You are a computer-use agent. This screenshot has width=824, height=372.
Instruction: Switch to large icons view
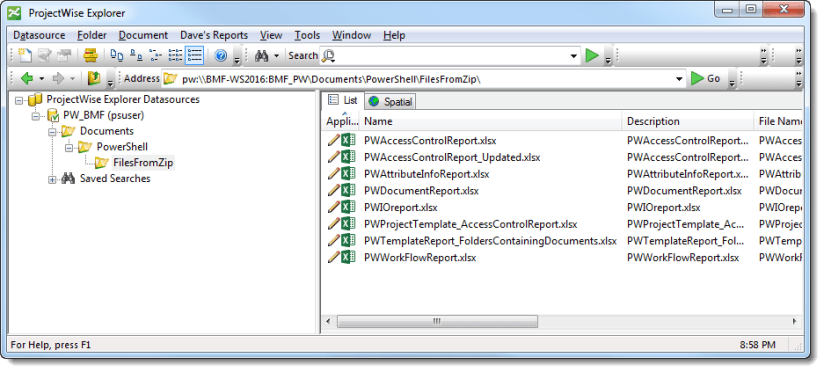(117, 55)
